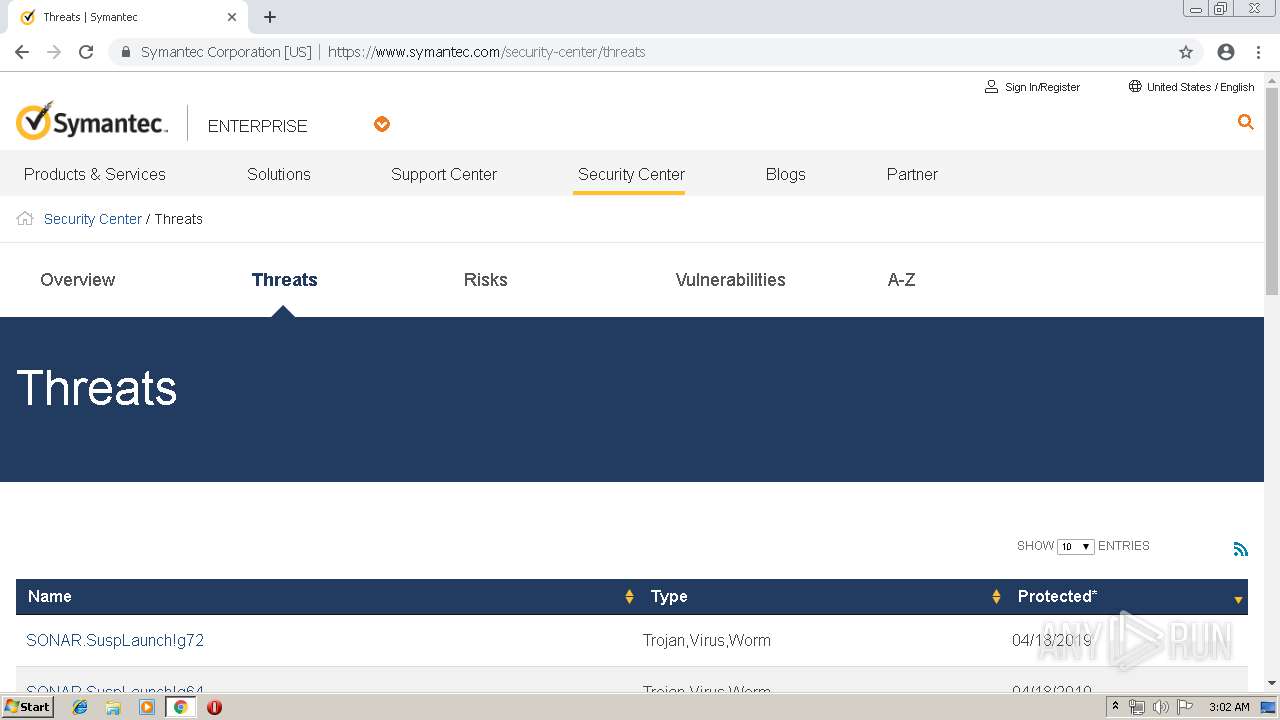Click the browser back arrow
The width and height of the screenshot is (1280, 720).
pyautogui.click(x=22, y=52)
